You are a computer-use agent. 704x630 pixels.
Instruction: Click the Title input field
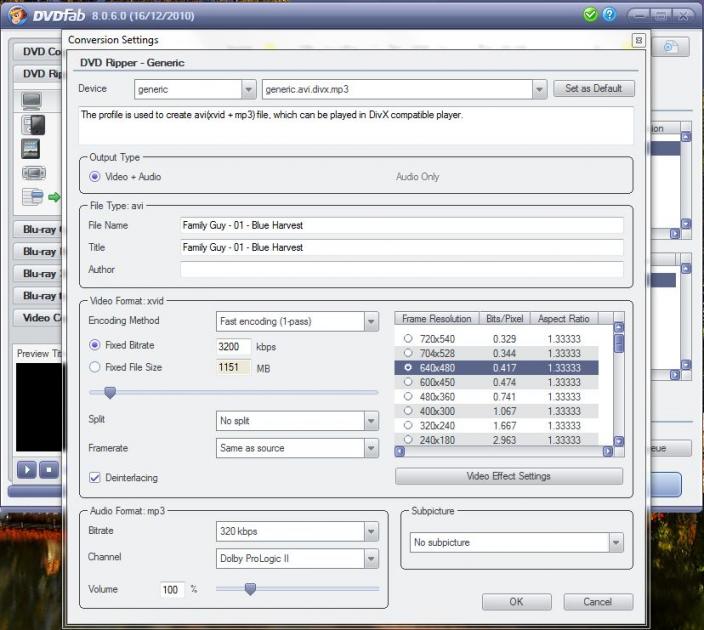(402, 247)
